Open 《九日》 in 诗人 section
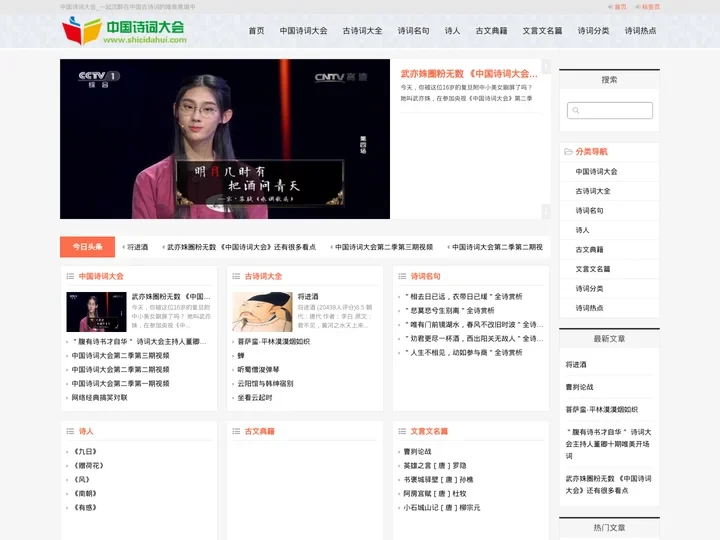720x540 pixels. tap(85, 452)
